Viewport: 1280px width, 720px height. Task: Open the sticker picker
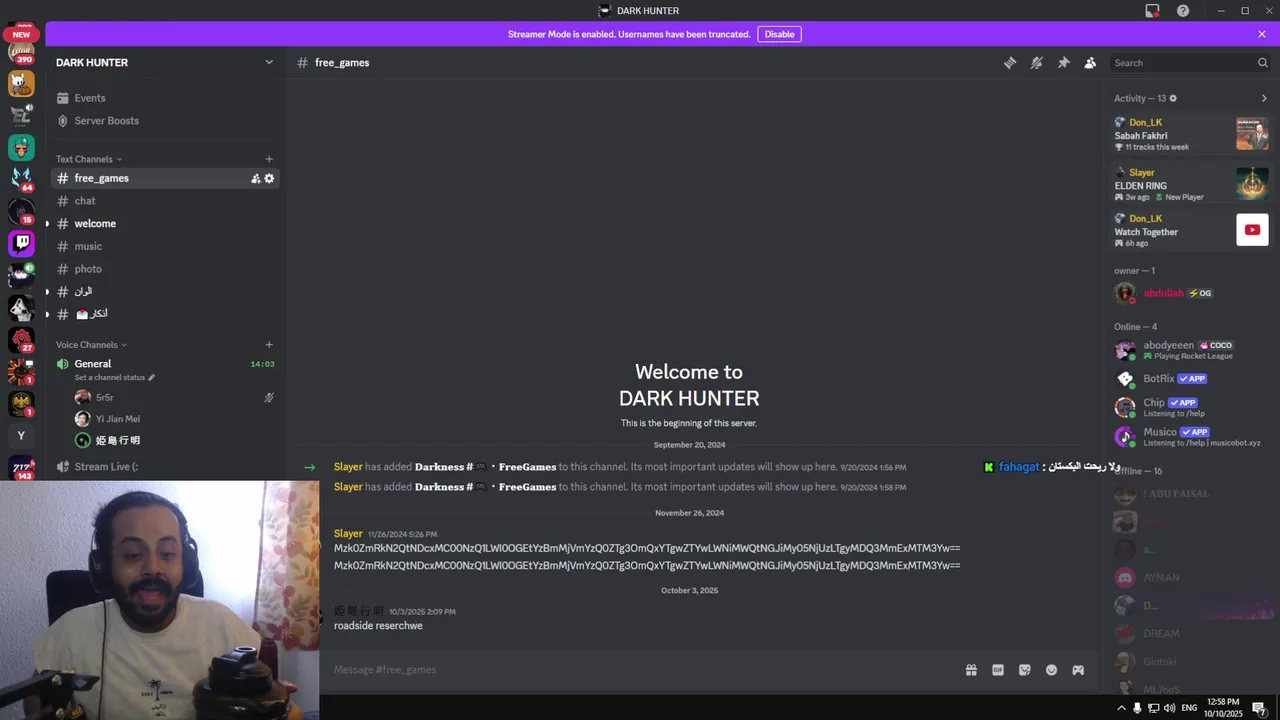tap(1025, 670)
